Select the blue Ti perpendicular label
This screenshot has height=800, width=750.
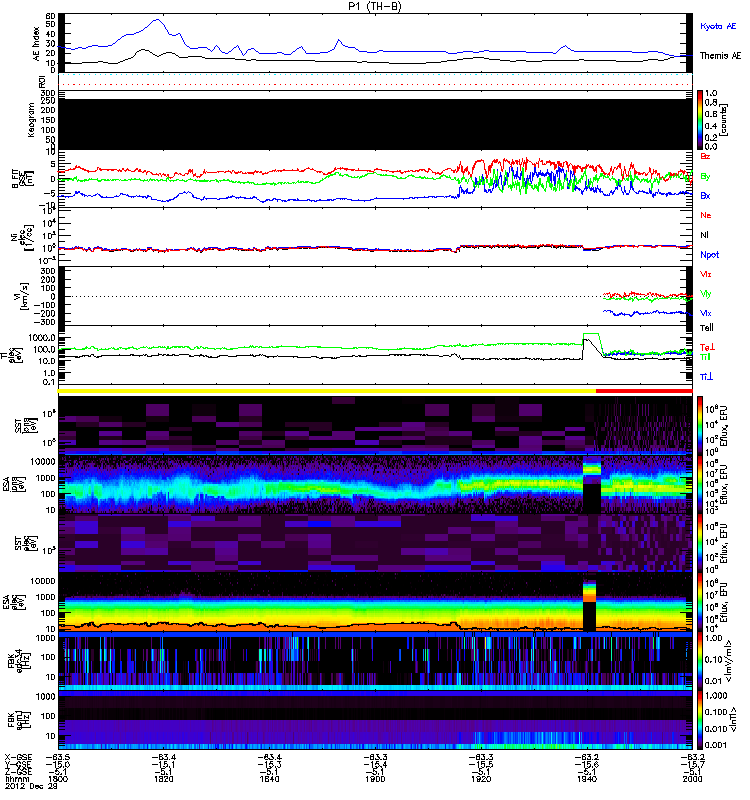click(x=706, y=377)
